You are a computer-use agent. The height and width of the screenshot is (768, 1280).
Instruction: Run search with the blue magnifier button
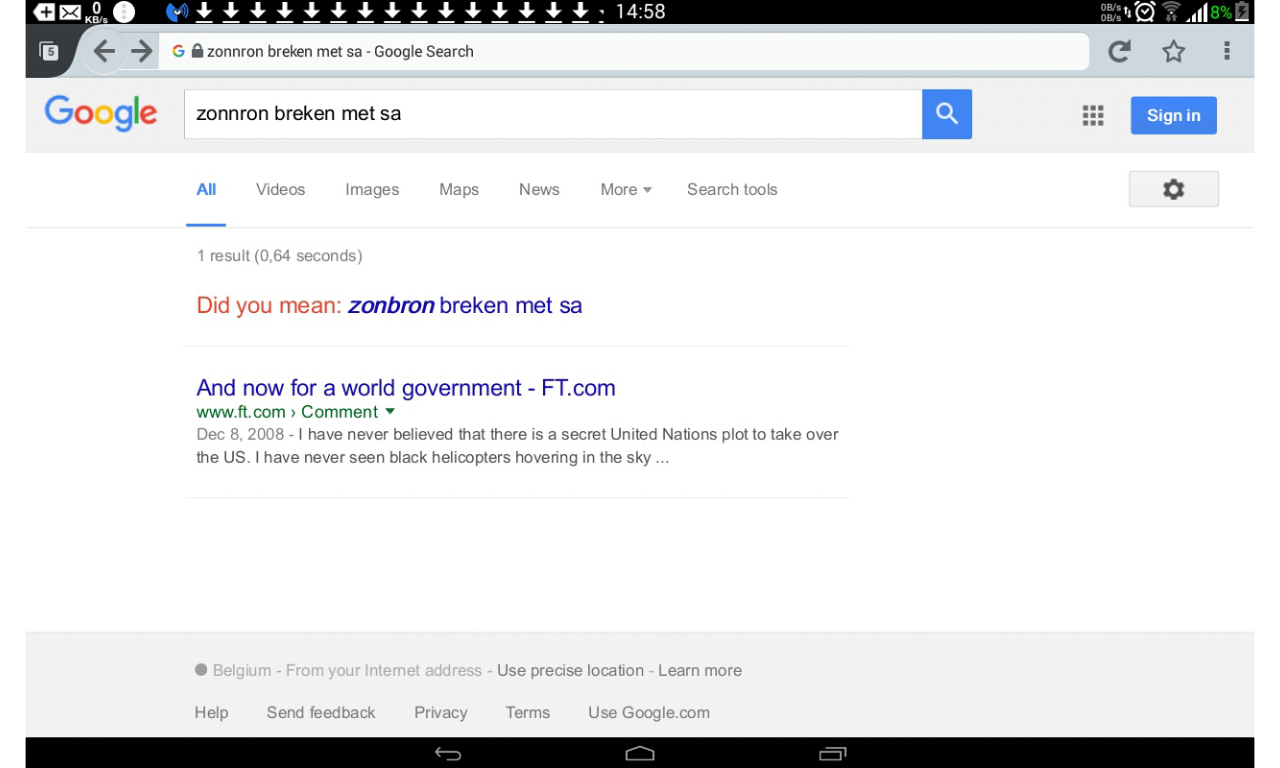click(x=947, y=114)
